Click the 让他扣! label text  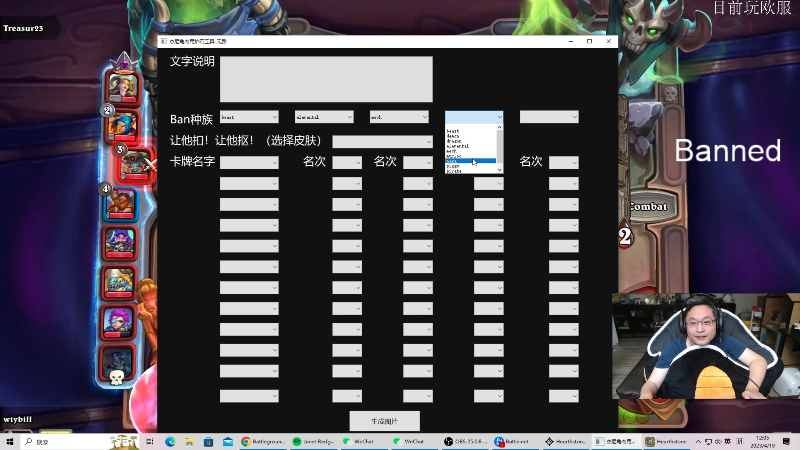coord(189,140)
